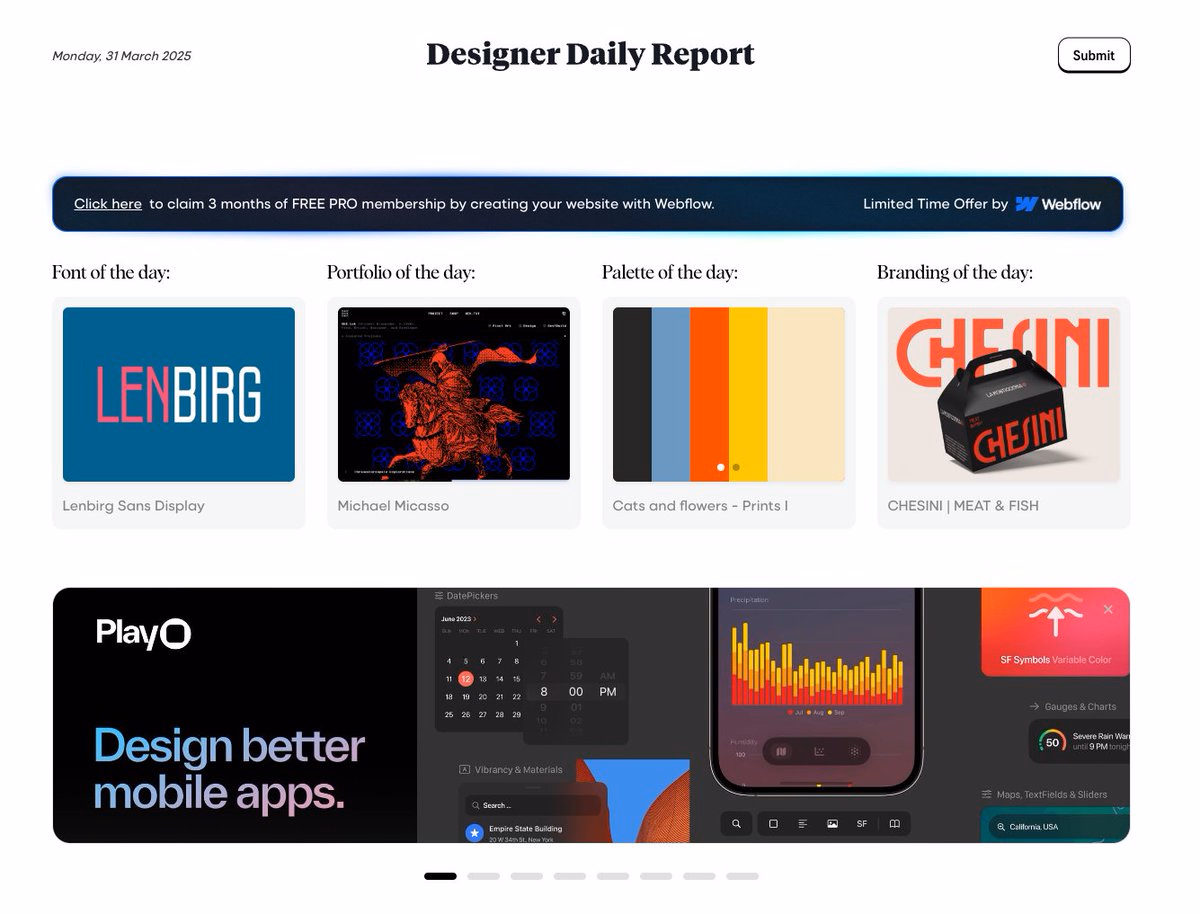Click 'Lenbirg Sans Display' caption
The height and width of the screenshot is (914, 1200).
tap(134, 506)
